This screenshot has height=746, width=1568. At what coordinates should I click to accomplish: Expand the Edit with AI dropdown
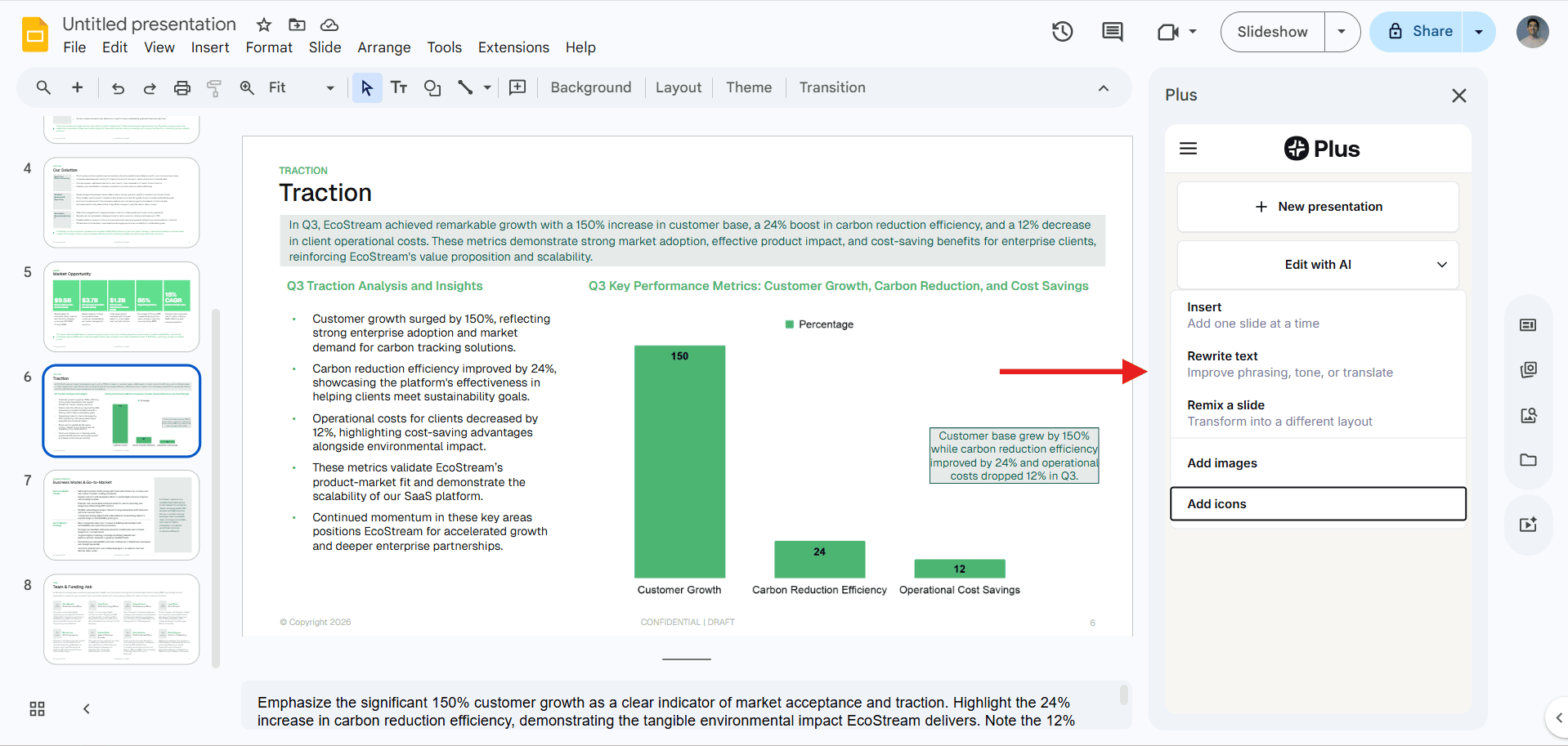click(x=1318, y=265)
